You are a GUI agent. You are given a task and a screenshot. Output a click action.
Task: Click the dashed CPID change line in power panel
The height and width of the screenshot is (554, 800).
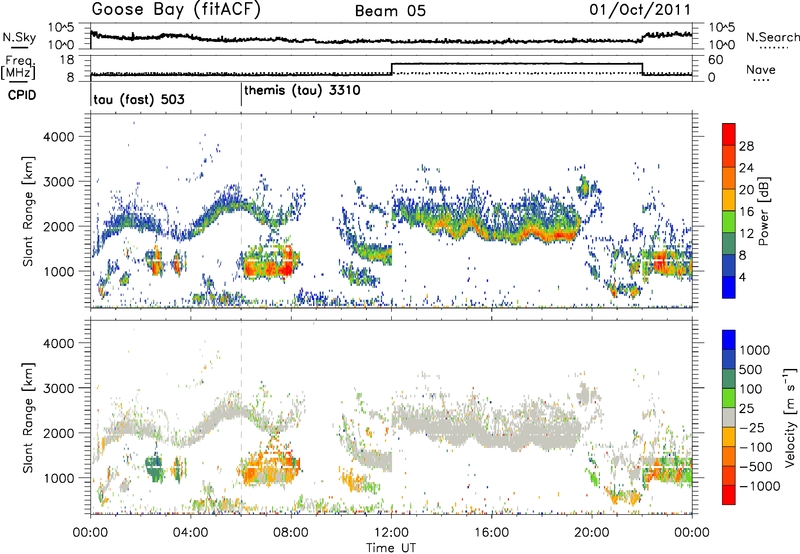coord(241,211)
